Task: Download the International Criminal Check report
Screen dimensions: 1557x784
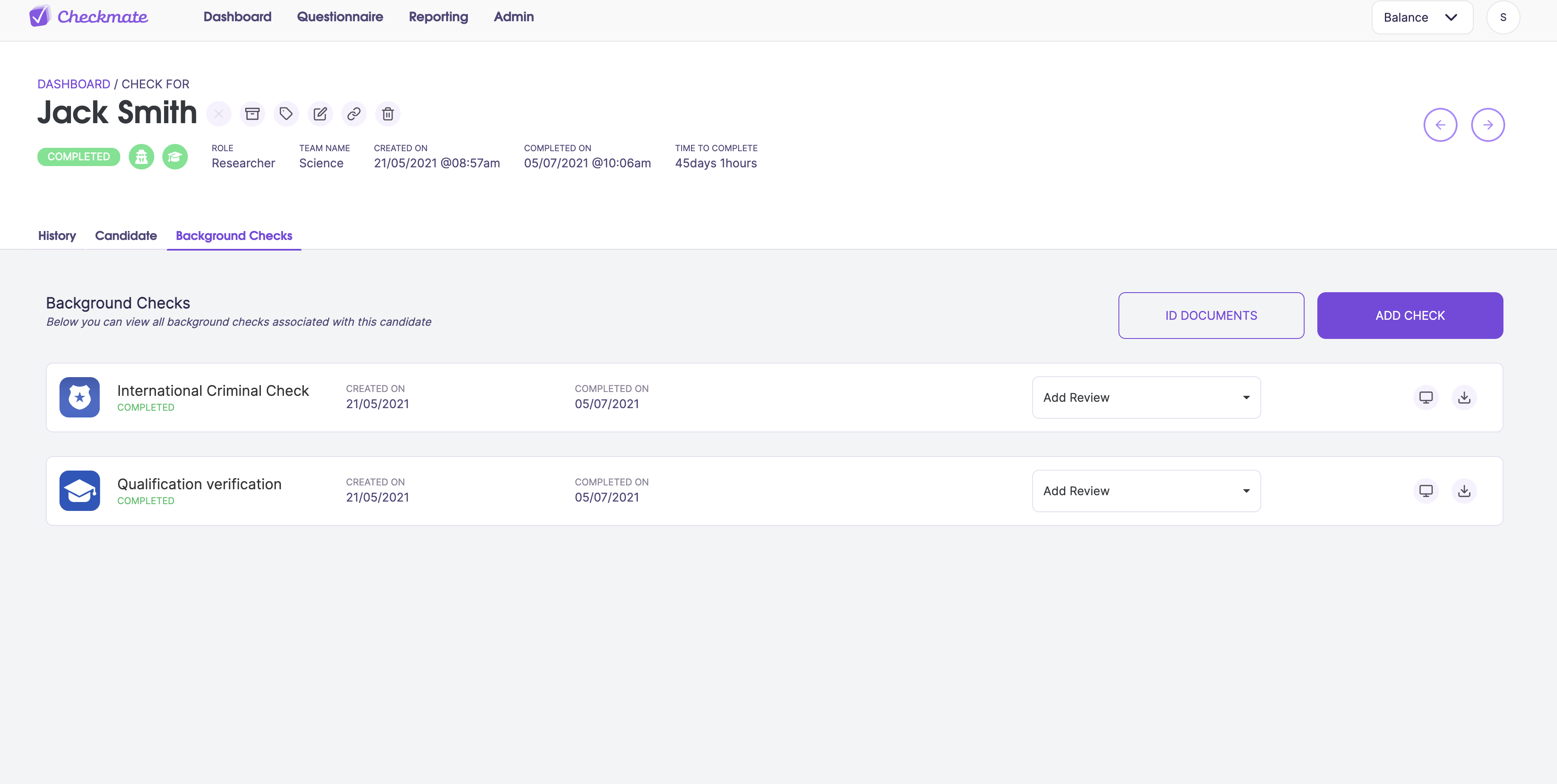Action: (x=1464, y=398)
